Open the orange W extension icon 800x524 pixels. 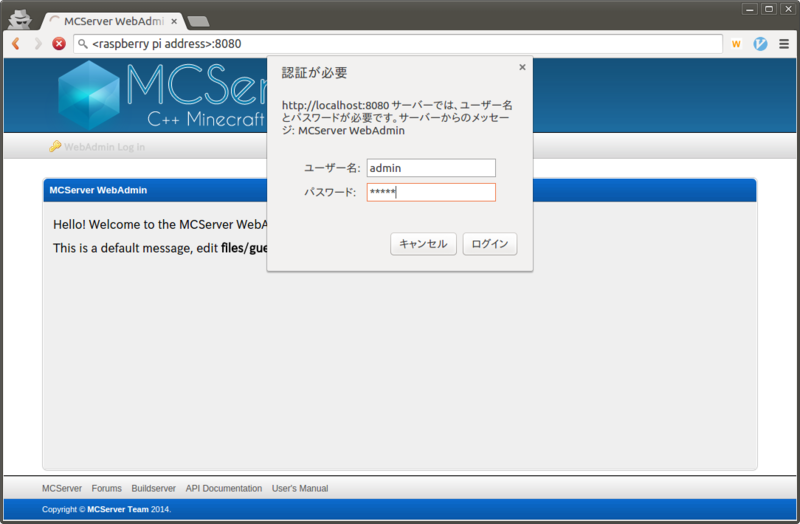coord(736,44)
